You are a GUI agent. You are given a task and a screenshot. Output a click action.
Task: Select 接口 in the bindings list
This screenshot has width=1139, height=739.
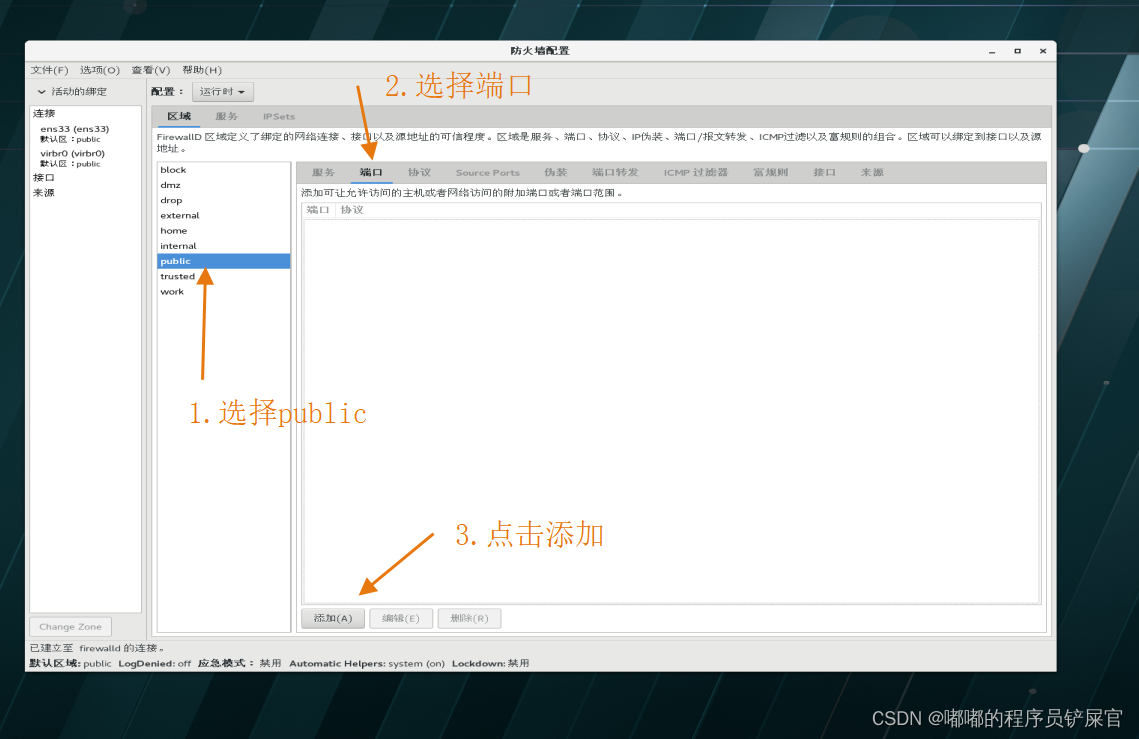pyautogui.click(x=44, y=177)
